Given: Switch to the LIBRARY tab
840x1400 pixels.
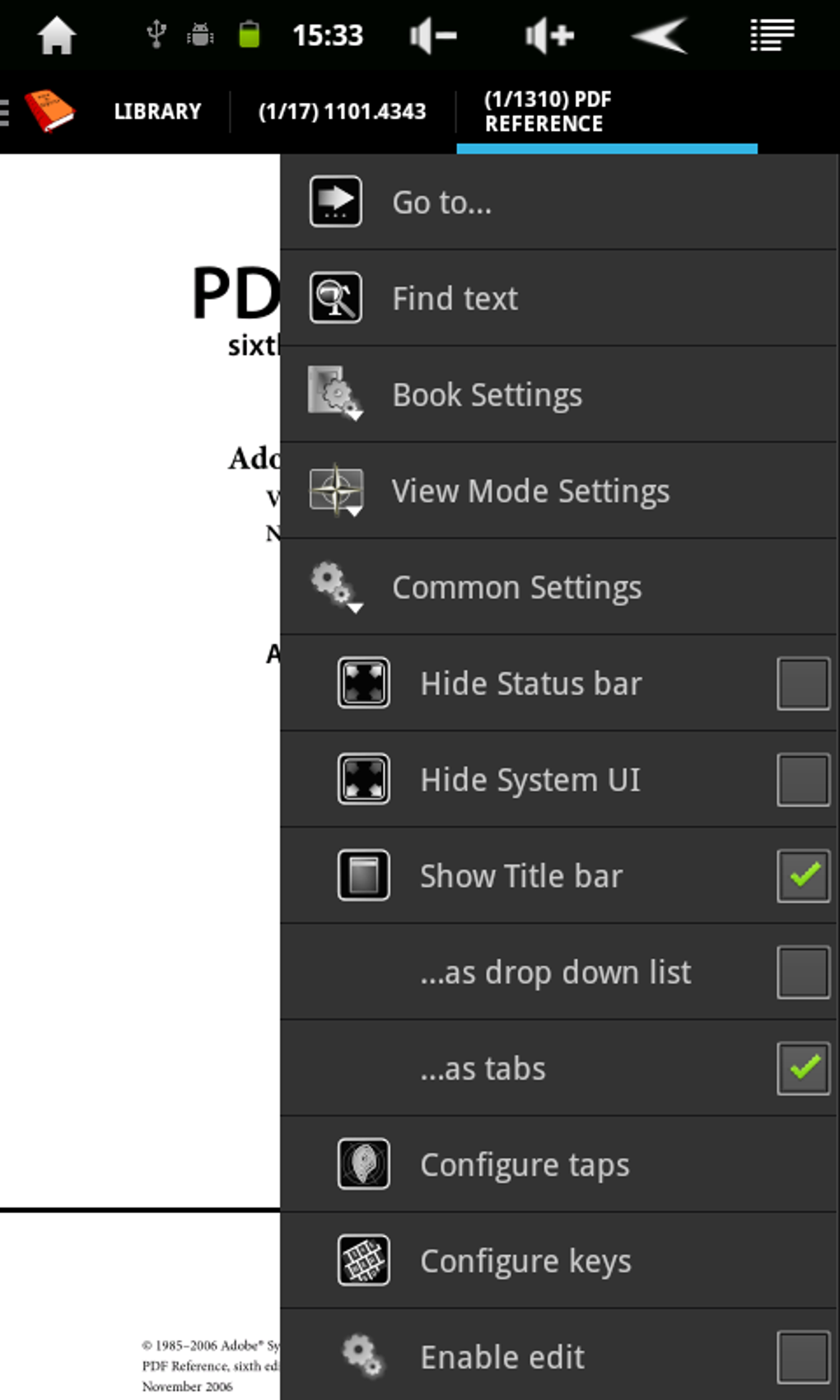Looking at the screenshot, I should point(157,111).
